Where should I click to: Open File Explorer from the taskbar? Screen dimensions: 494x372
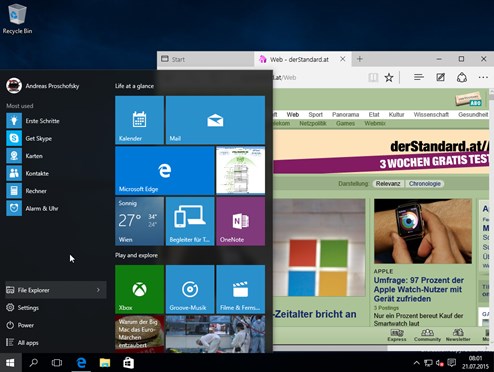tap(105, 363)
